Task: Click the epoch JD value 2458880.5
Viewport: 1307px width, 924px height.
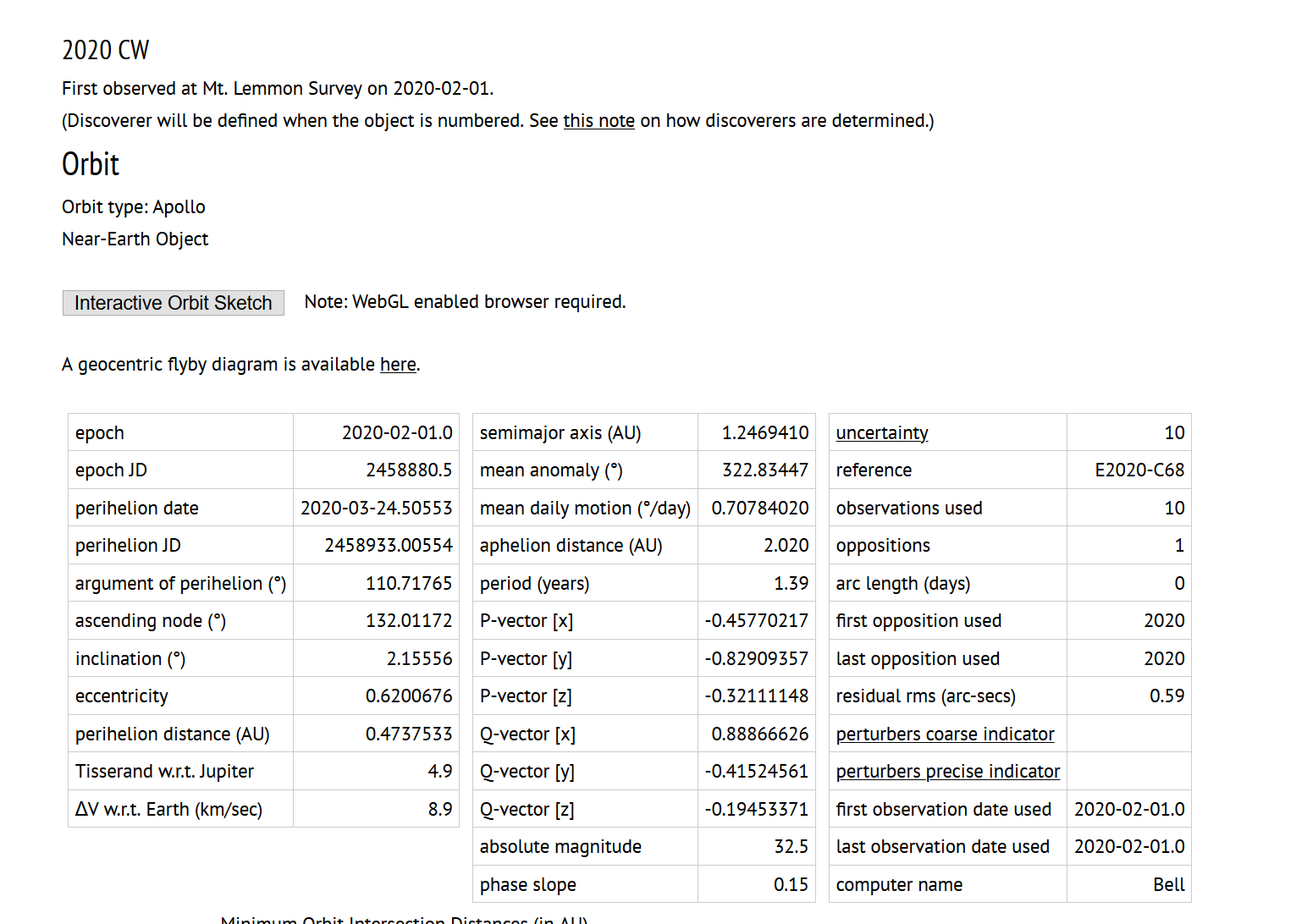Action: 409,470
